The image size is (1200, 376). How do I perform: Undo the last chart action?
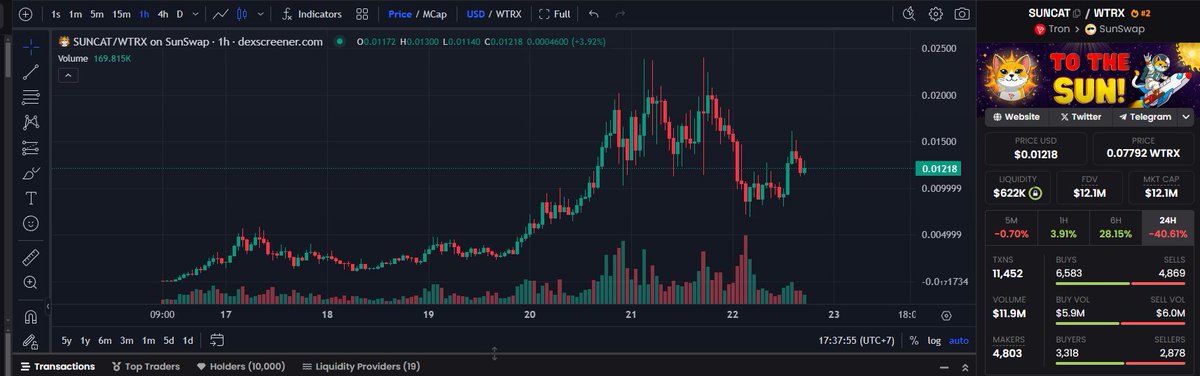coord(594,14)
